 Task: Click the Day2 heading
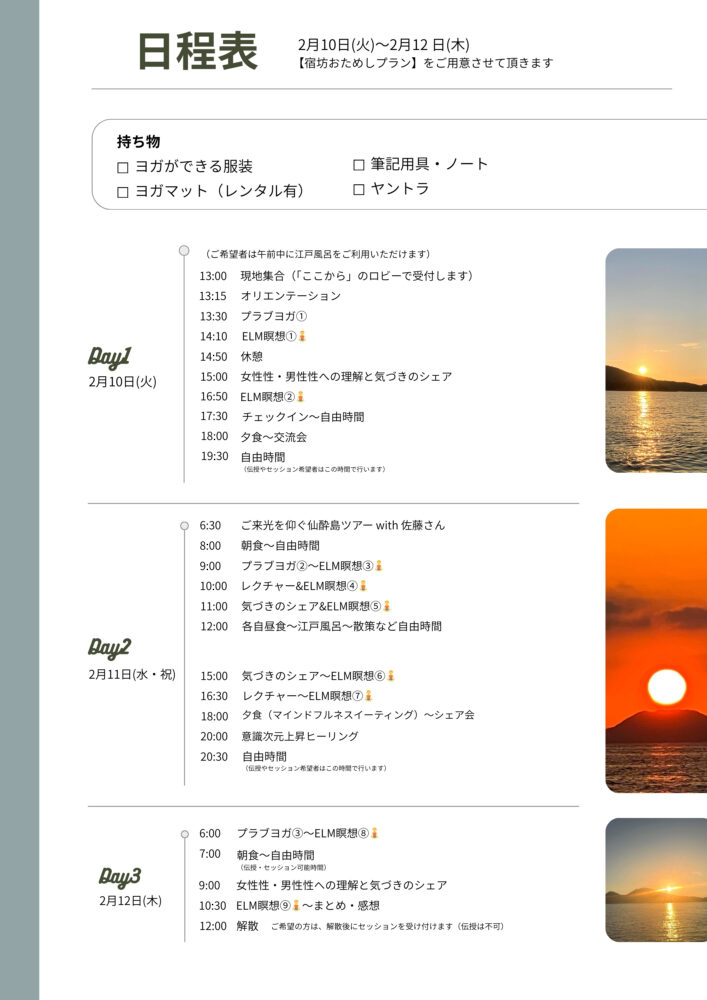110,648
